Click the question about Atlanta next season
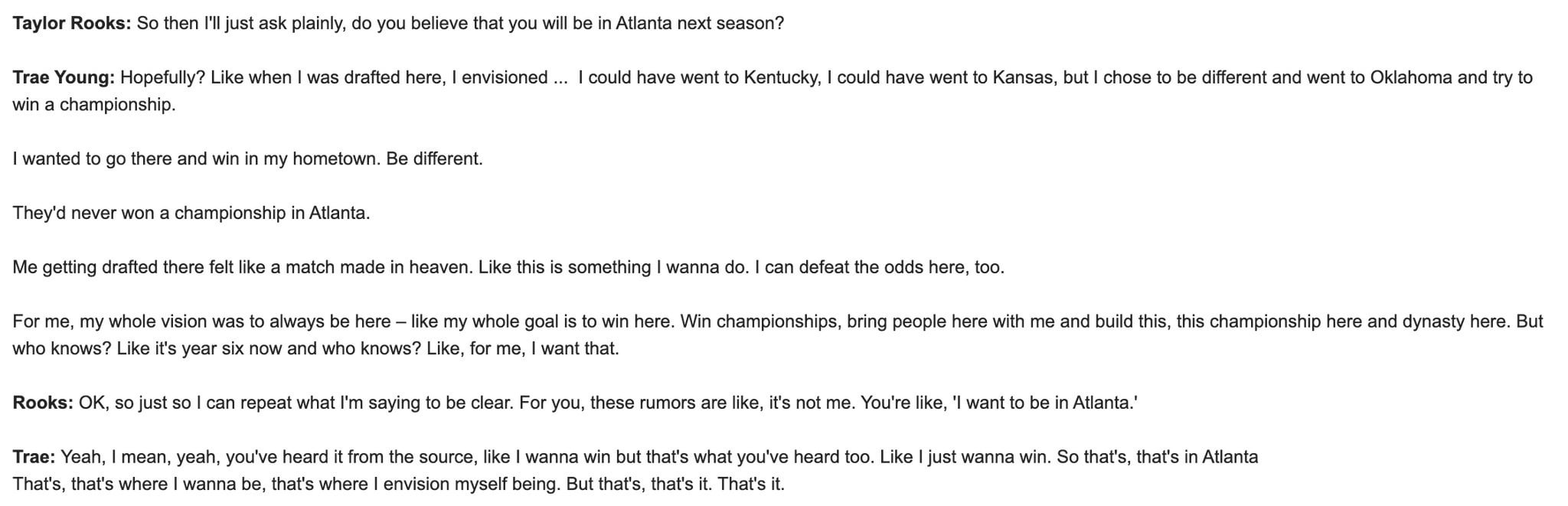This screenshot has height=506, width=1568. pyautogui.click(x=460, y=23)
